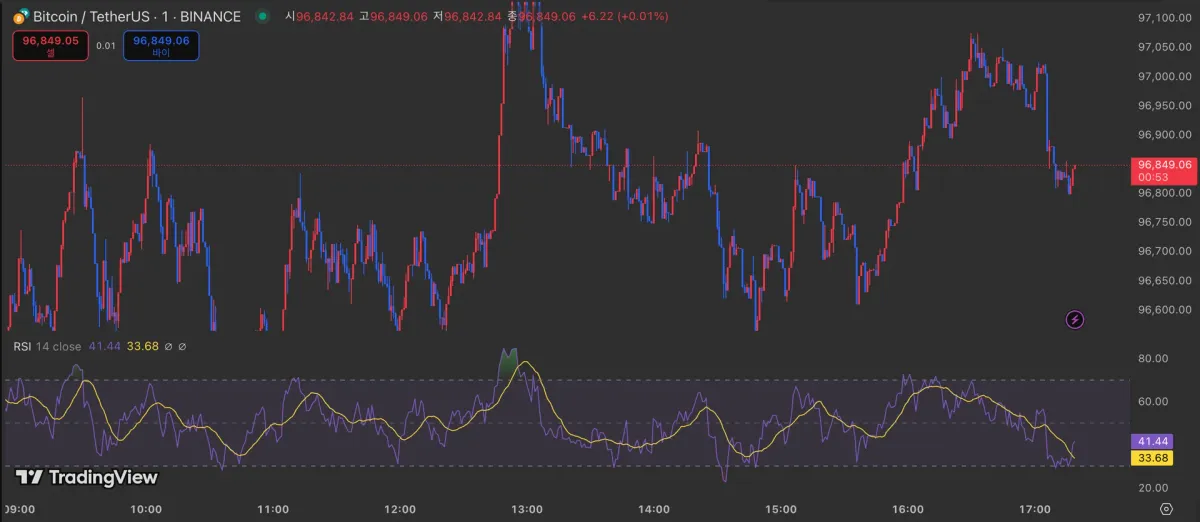Click the 96,600.00 price axis label

(x=1163, y=310)
